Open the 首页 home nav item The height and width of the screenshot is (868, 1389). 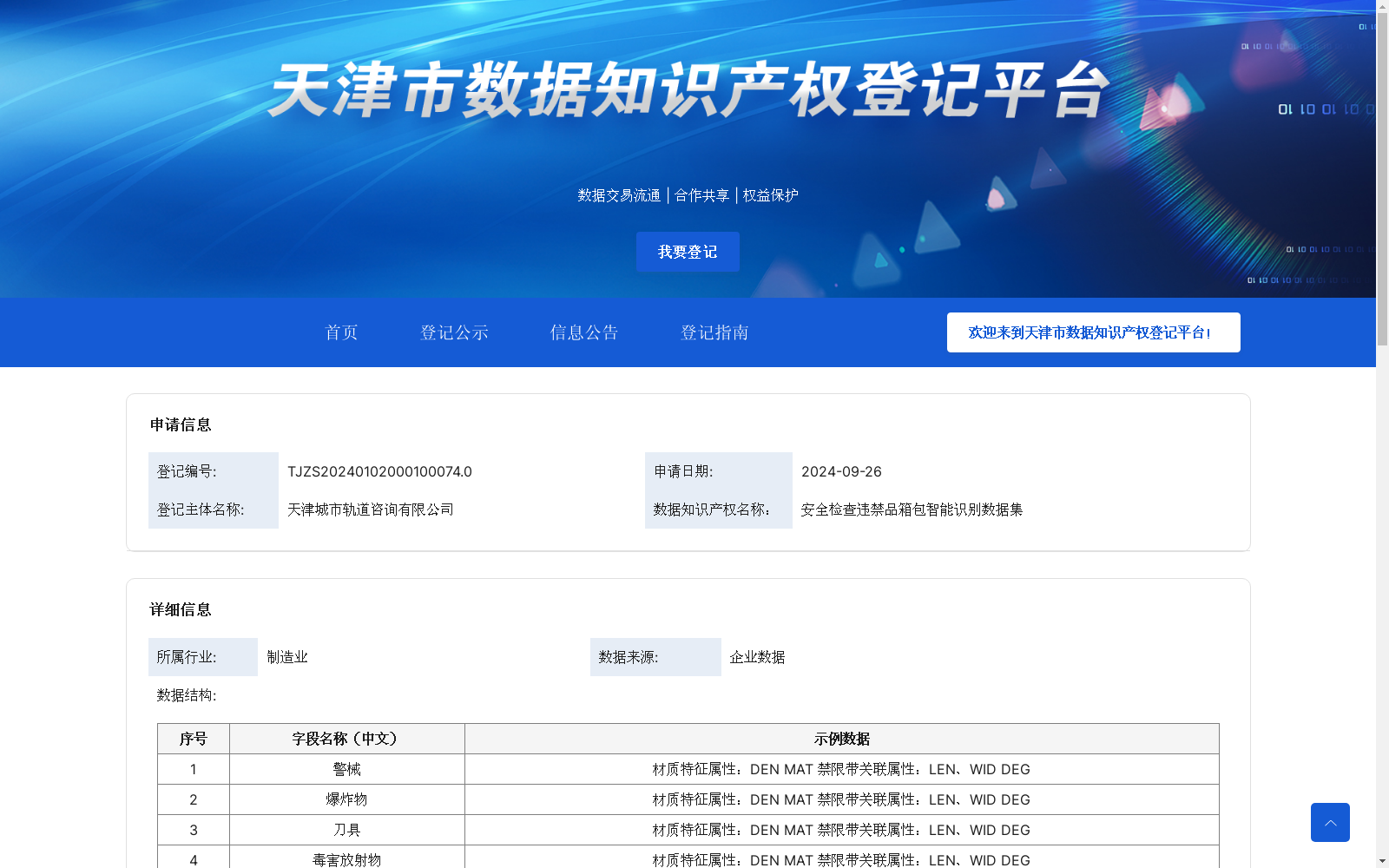[341, 332]
